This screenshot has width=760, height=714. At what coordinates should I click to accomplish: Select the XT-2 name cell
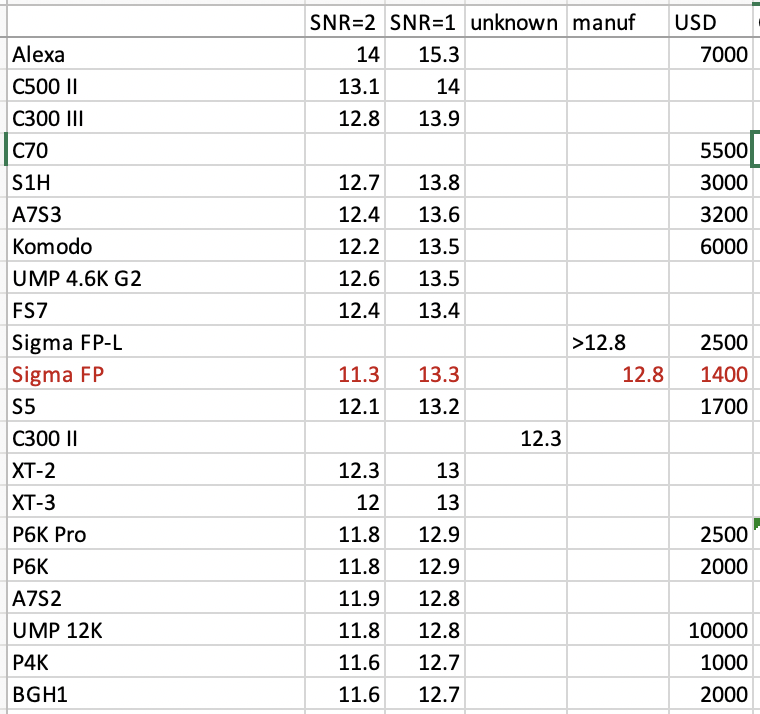(x=156, y=469)
